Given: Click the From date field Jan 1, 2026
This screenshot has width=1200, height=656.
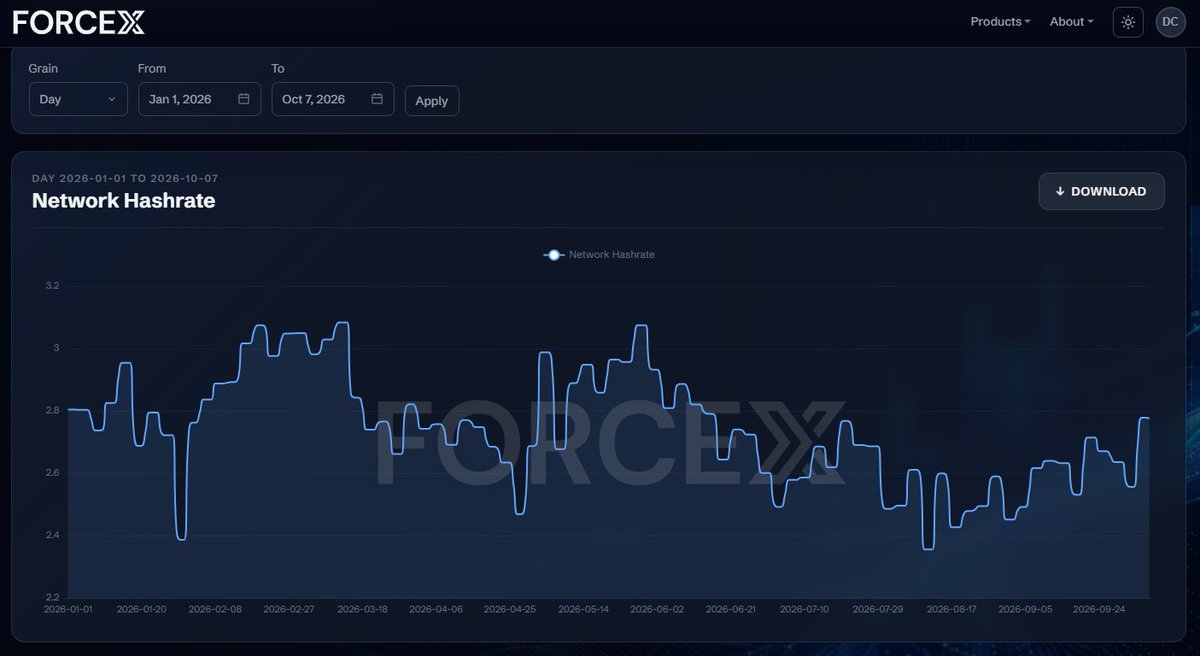Looking at the screenshot, I should coord(199,99).
